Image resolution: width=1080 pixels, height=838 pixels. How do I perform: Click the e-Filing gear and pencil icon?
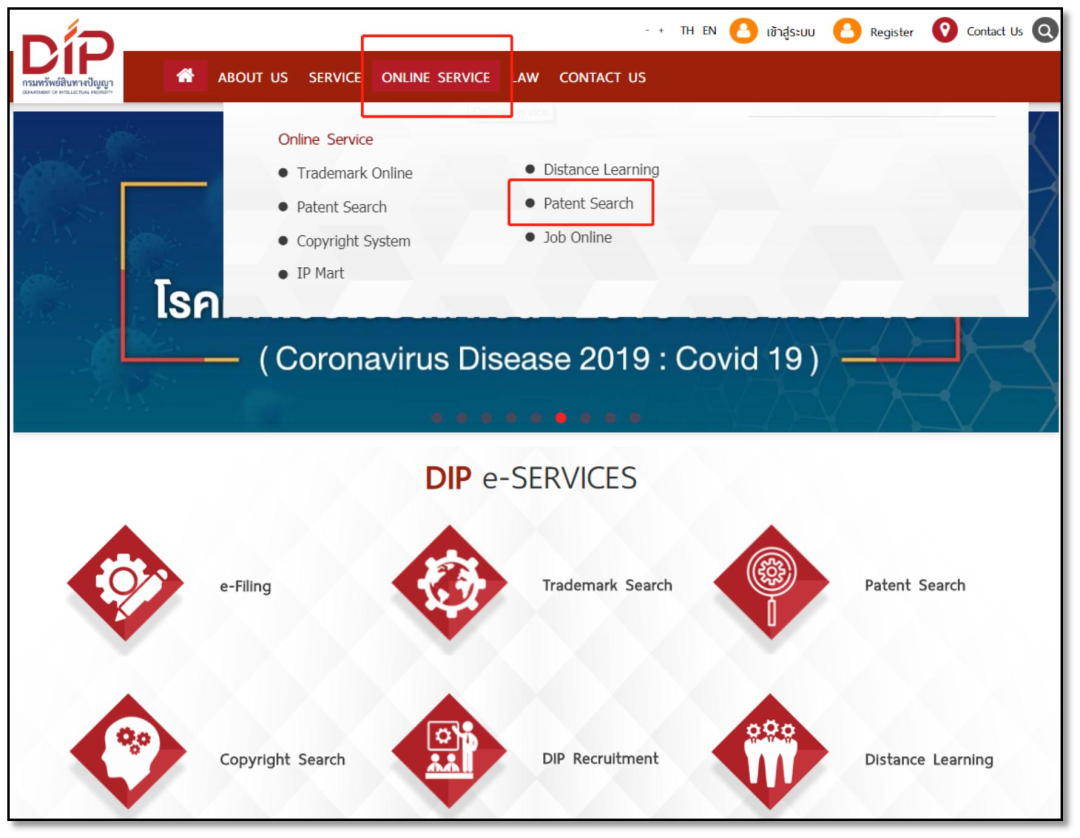(125, 584)
